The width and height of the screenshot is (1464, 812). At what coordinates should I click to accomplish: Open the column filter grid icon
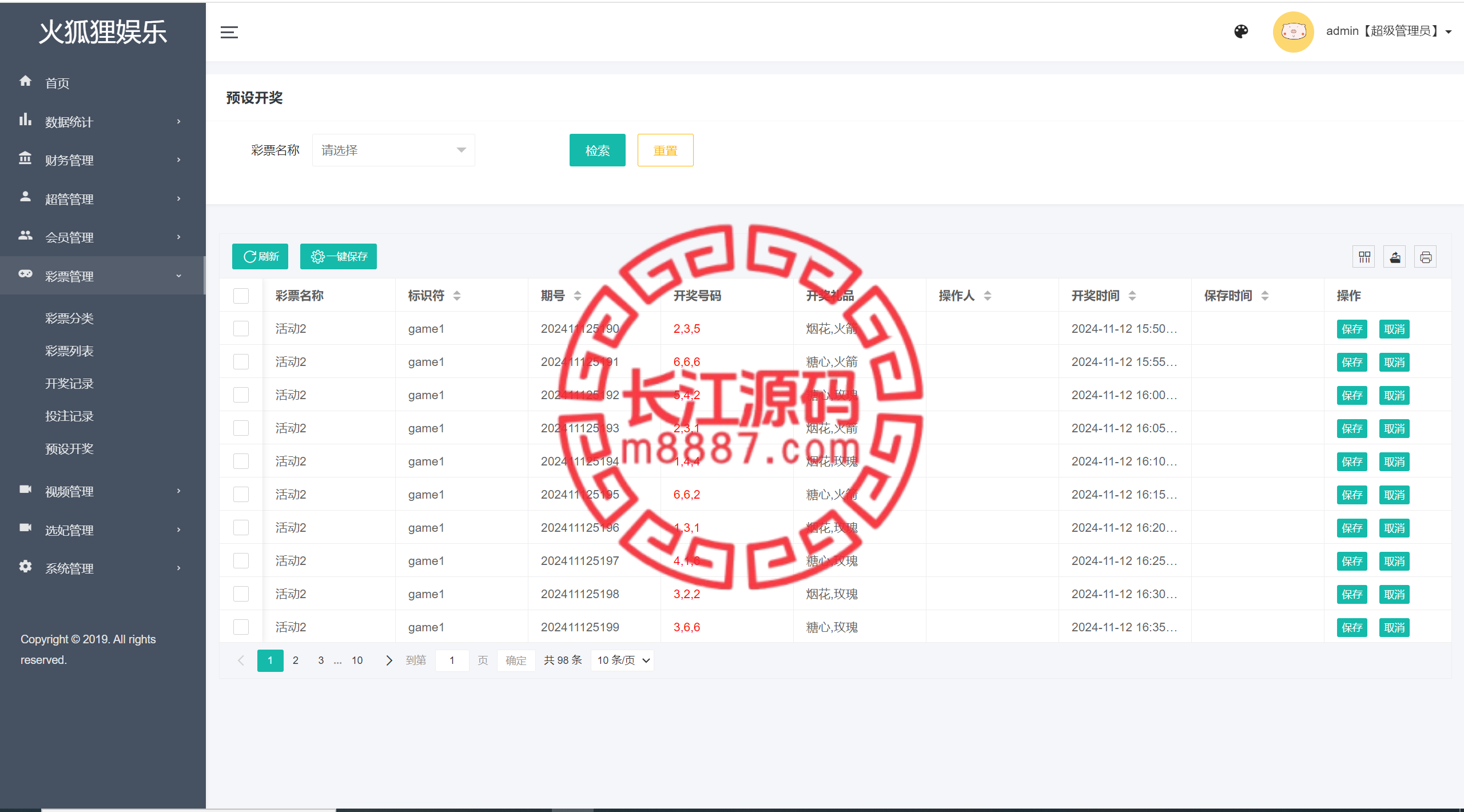[x=1364, y=257]
